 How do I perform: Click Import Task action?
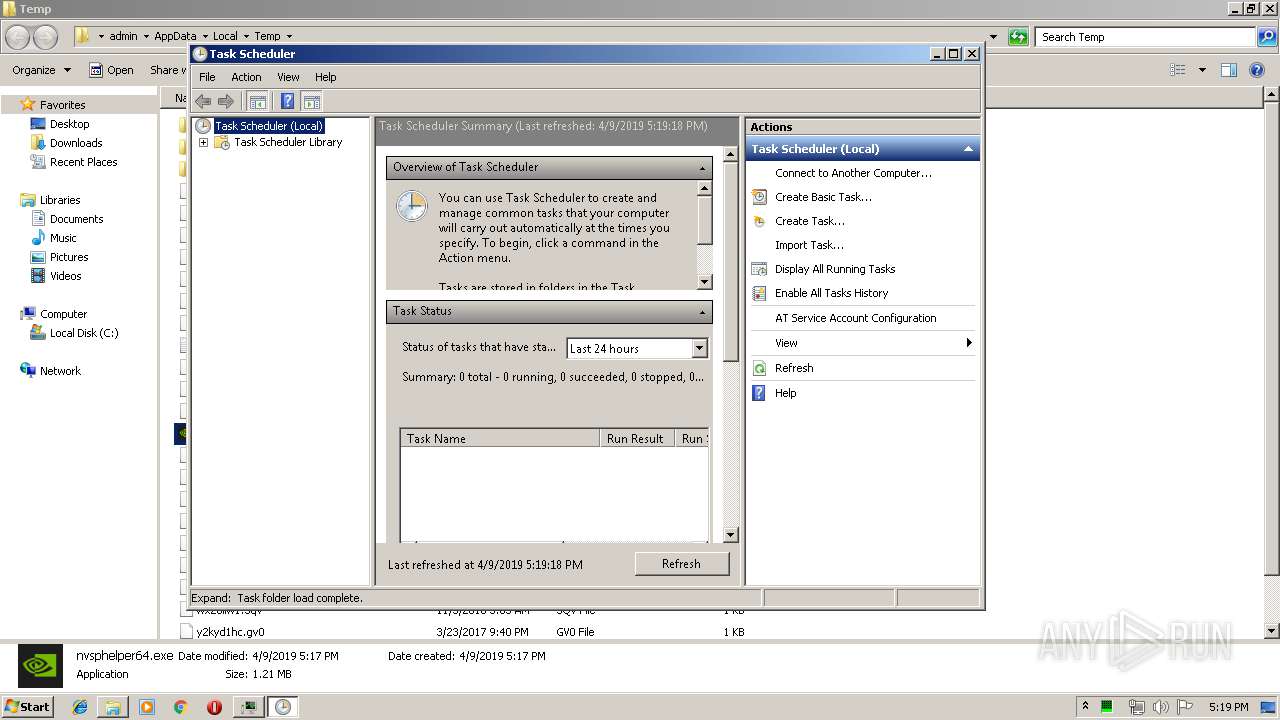[809, 245]
